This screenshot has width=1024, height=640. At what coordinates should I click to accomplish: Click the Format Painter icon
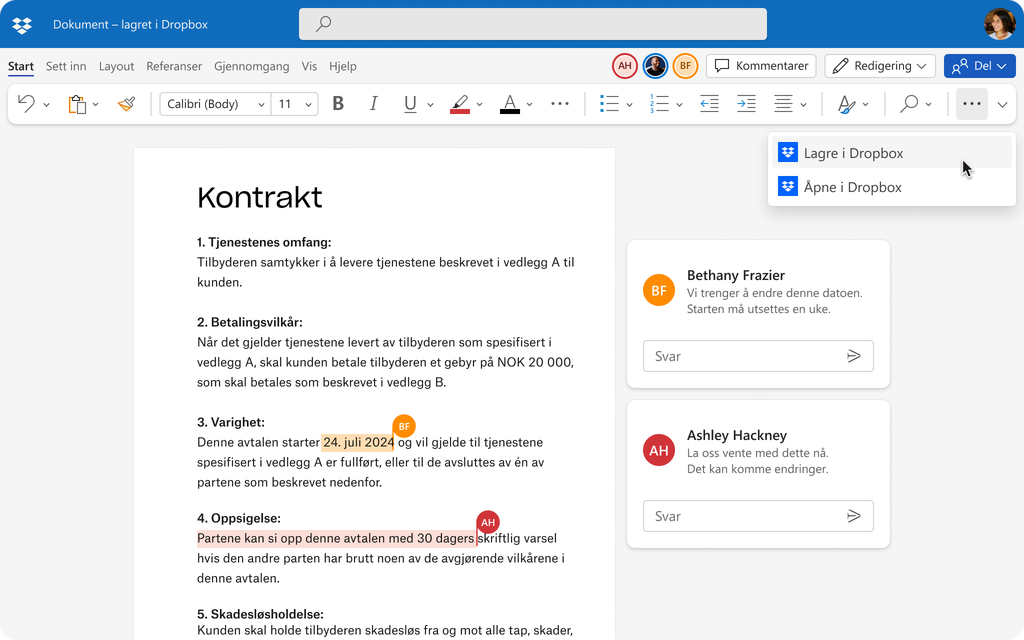(126, 103)
